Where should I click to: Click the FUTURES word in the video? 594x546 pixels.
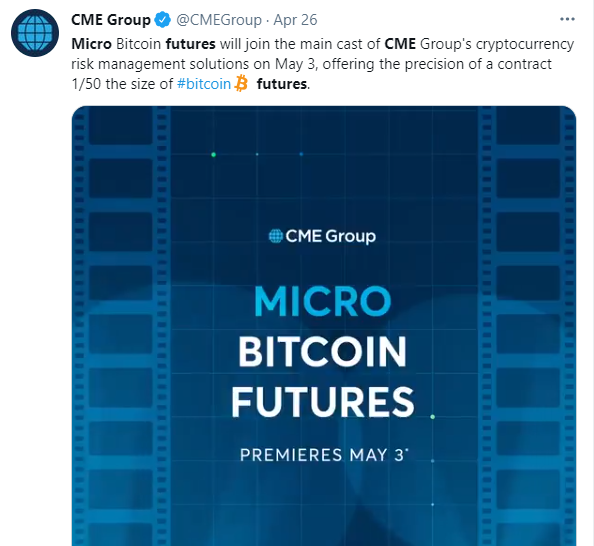pos(323,402)
